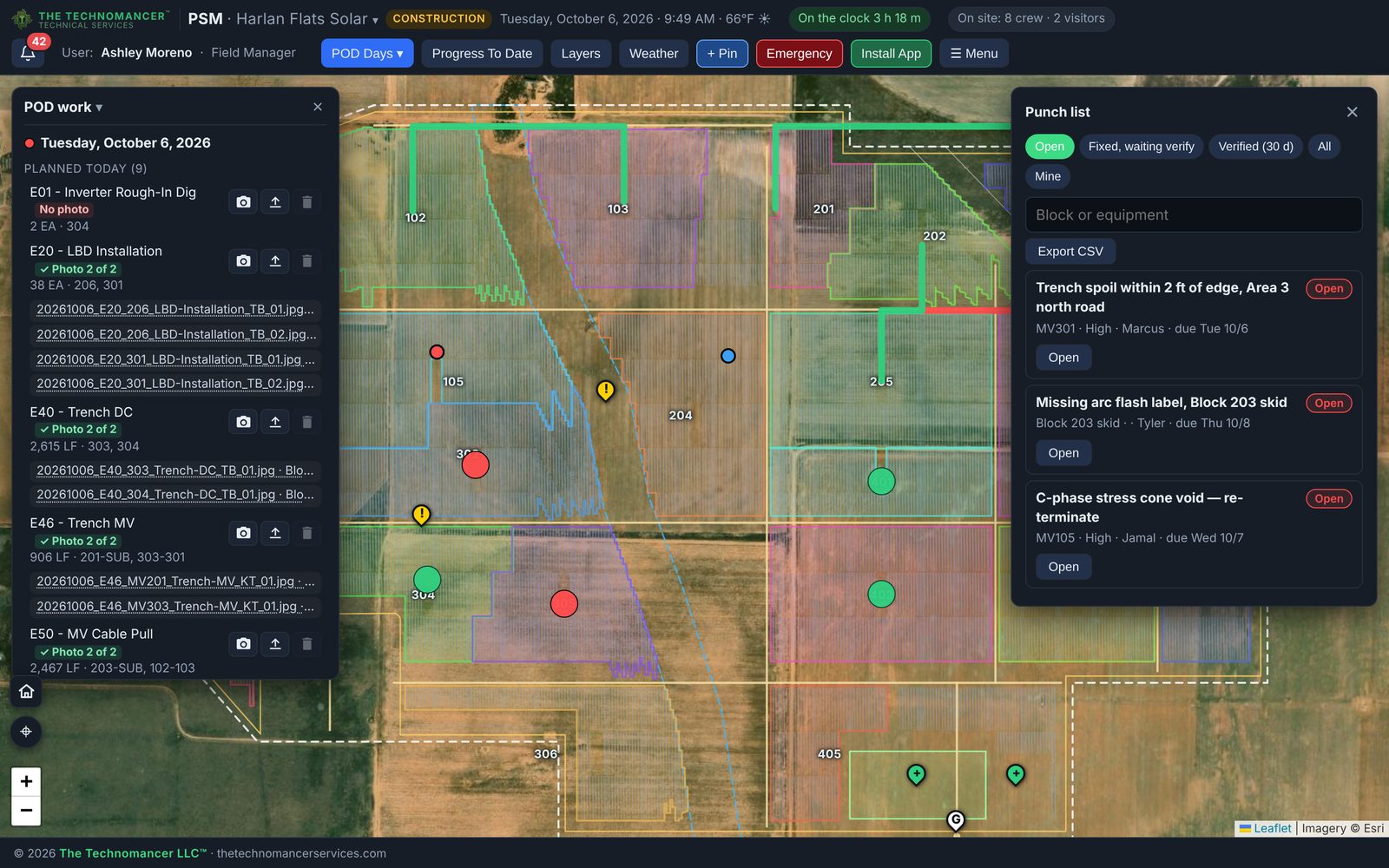The image size is (1389, 868).
Task: Open Progress To Date view
Action: [482, 54]
